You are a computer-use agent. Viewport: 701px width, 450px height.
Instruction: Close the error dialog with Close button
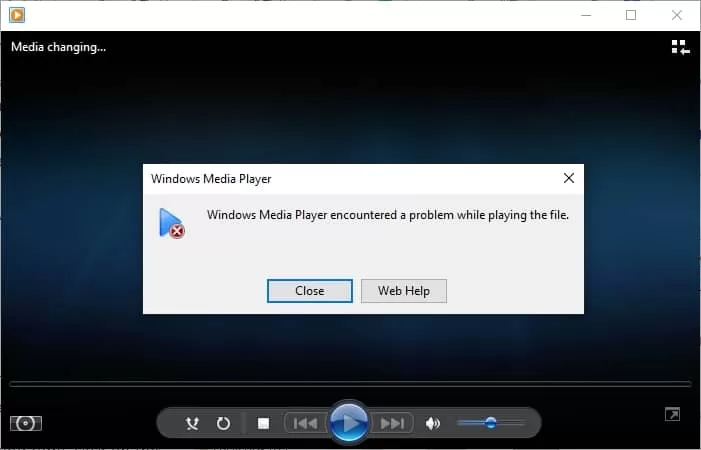click(x=309, y=291)
